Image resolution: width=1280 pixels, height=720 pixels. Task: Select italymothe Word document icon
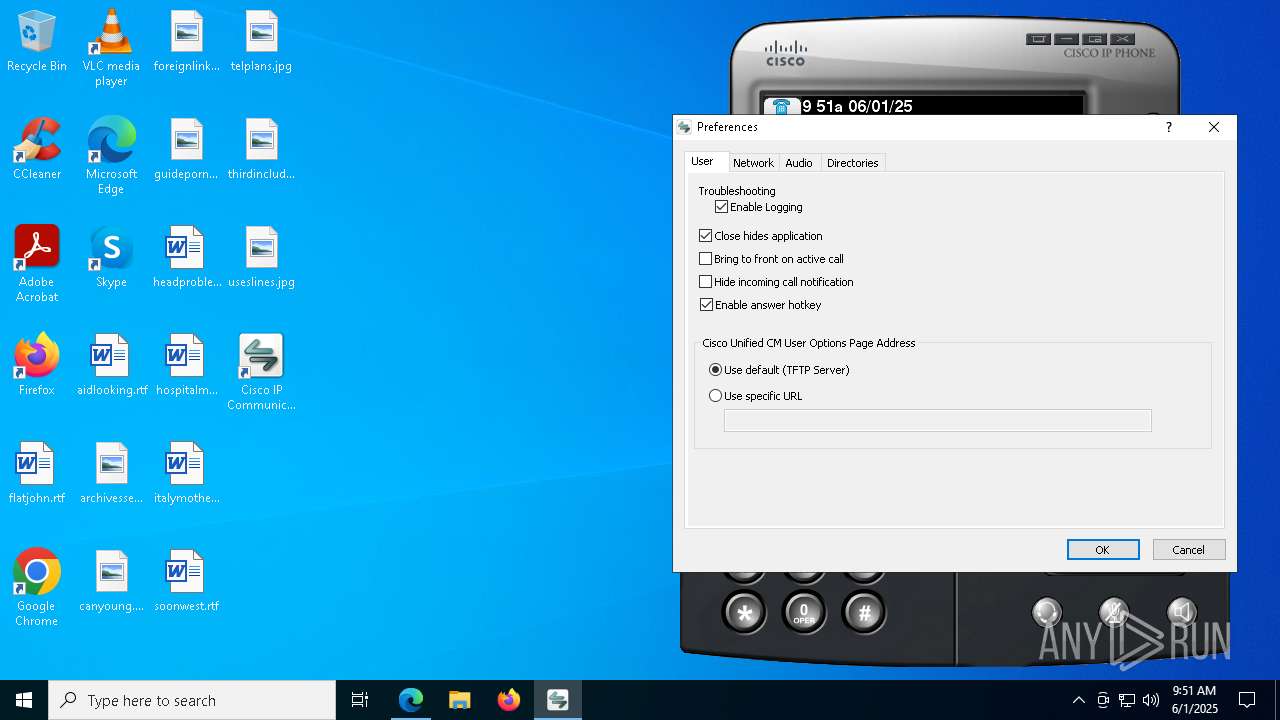tap(186, 474)
